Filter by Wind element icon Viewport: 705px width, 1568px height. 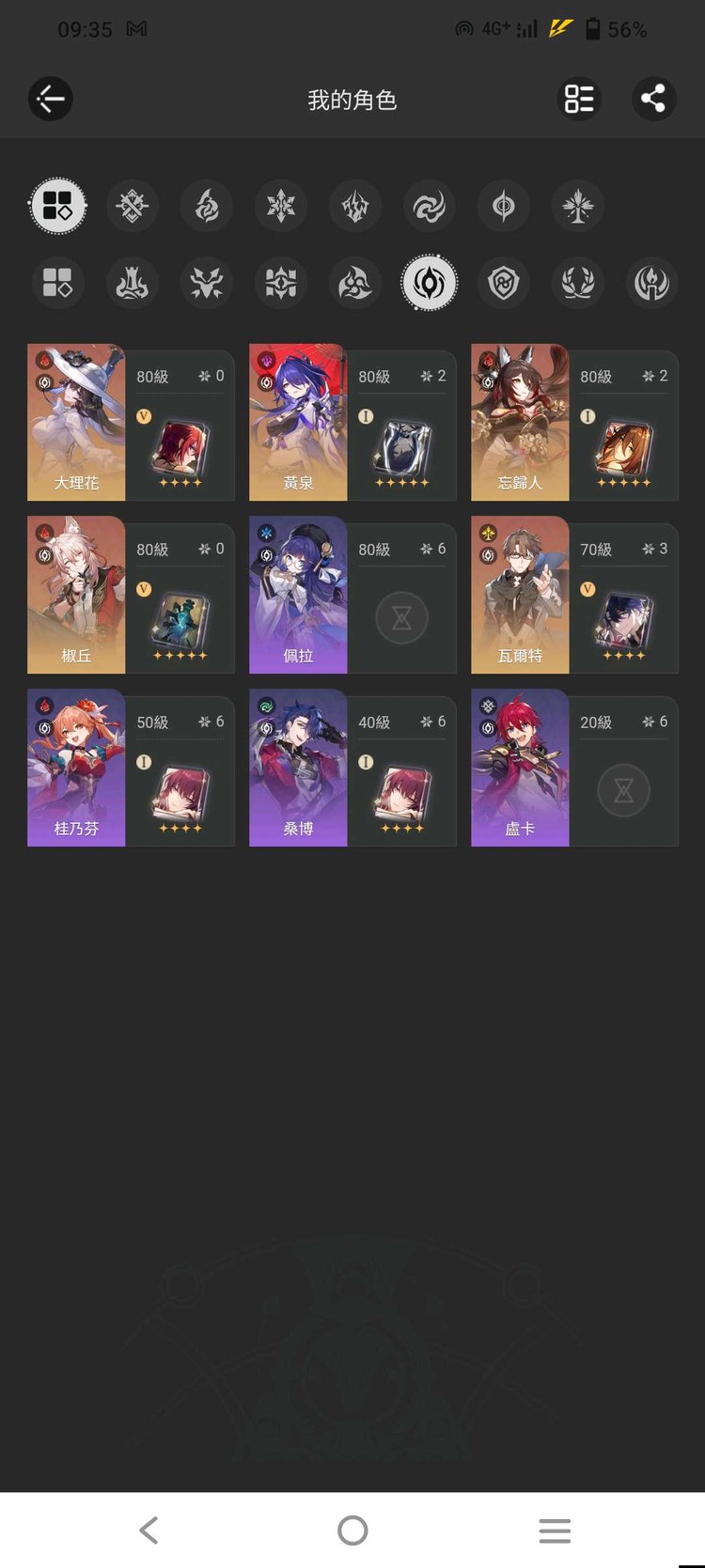coord(430,206)
